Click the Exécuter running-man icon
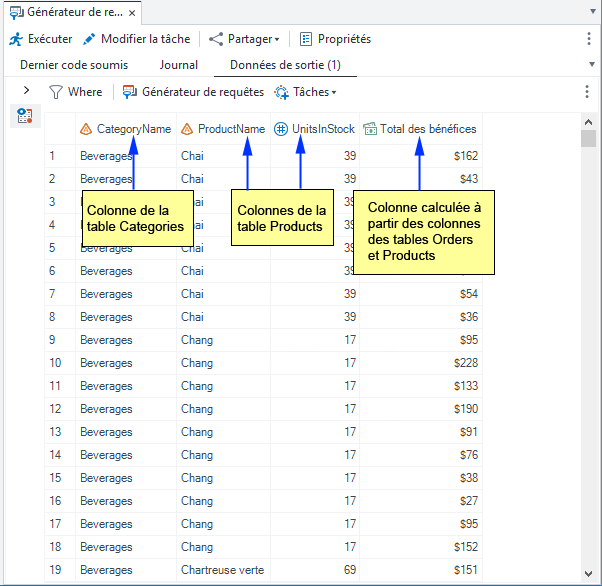 [15, 39]
